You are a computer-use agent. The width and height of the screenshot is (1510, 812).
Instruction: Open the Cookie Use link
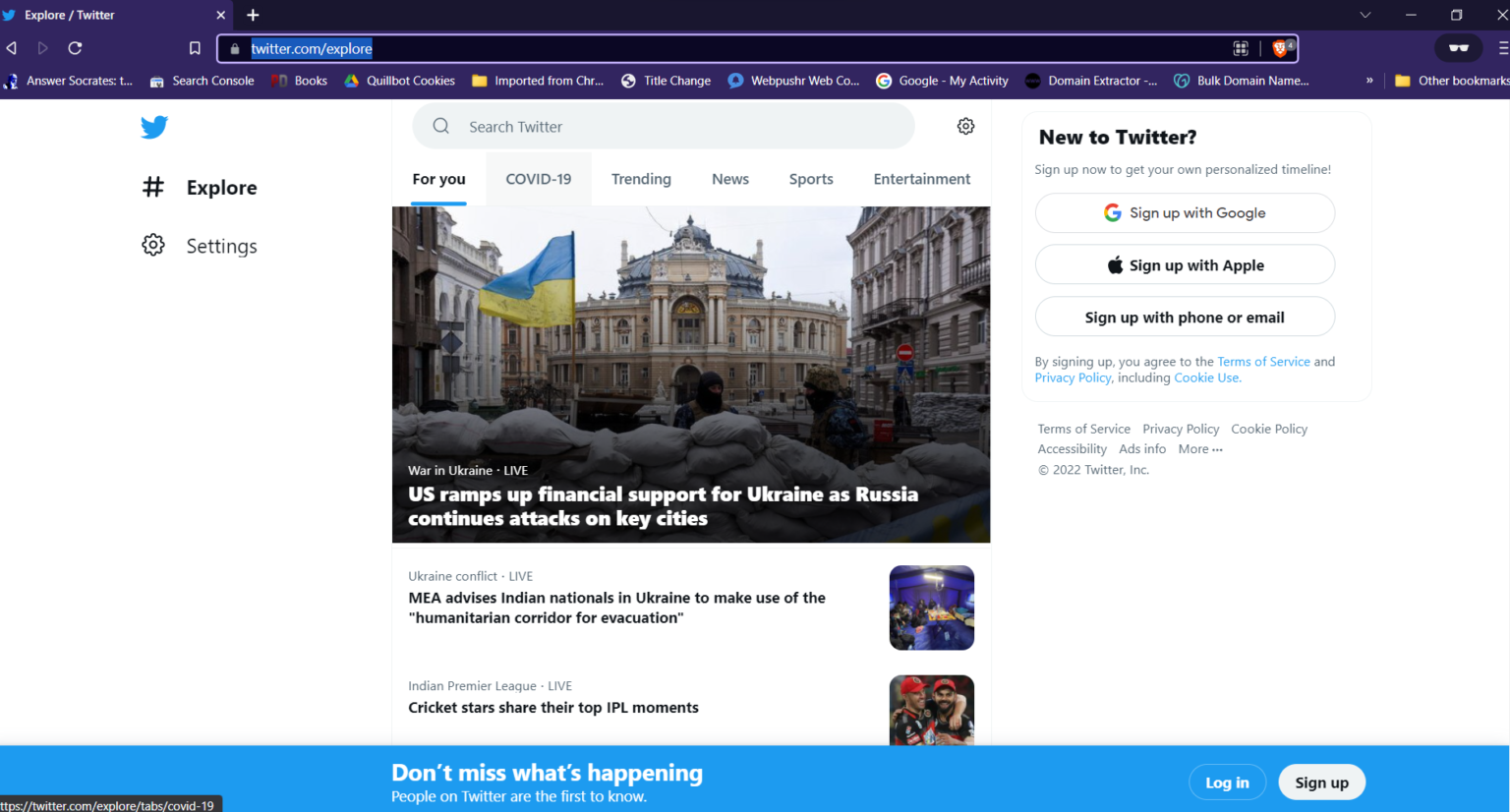pos(1207,377)
